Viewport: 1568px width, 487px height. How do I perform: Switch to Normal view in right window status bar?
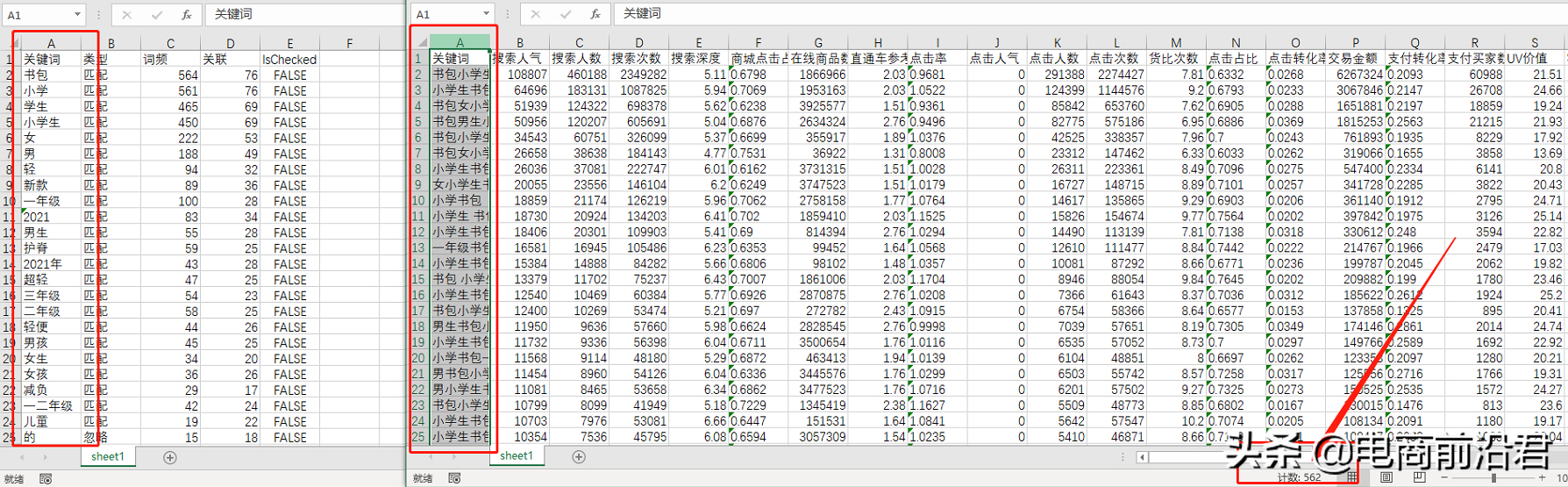1352,477
